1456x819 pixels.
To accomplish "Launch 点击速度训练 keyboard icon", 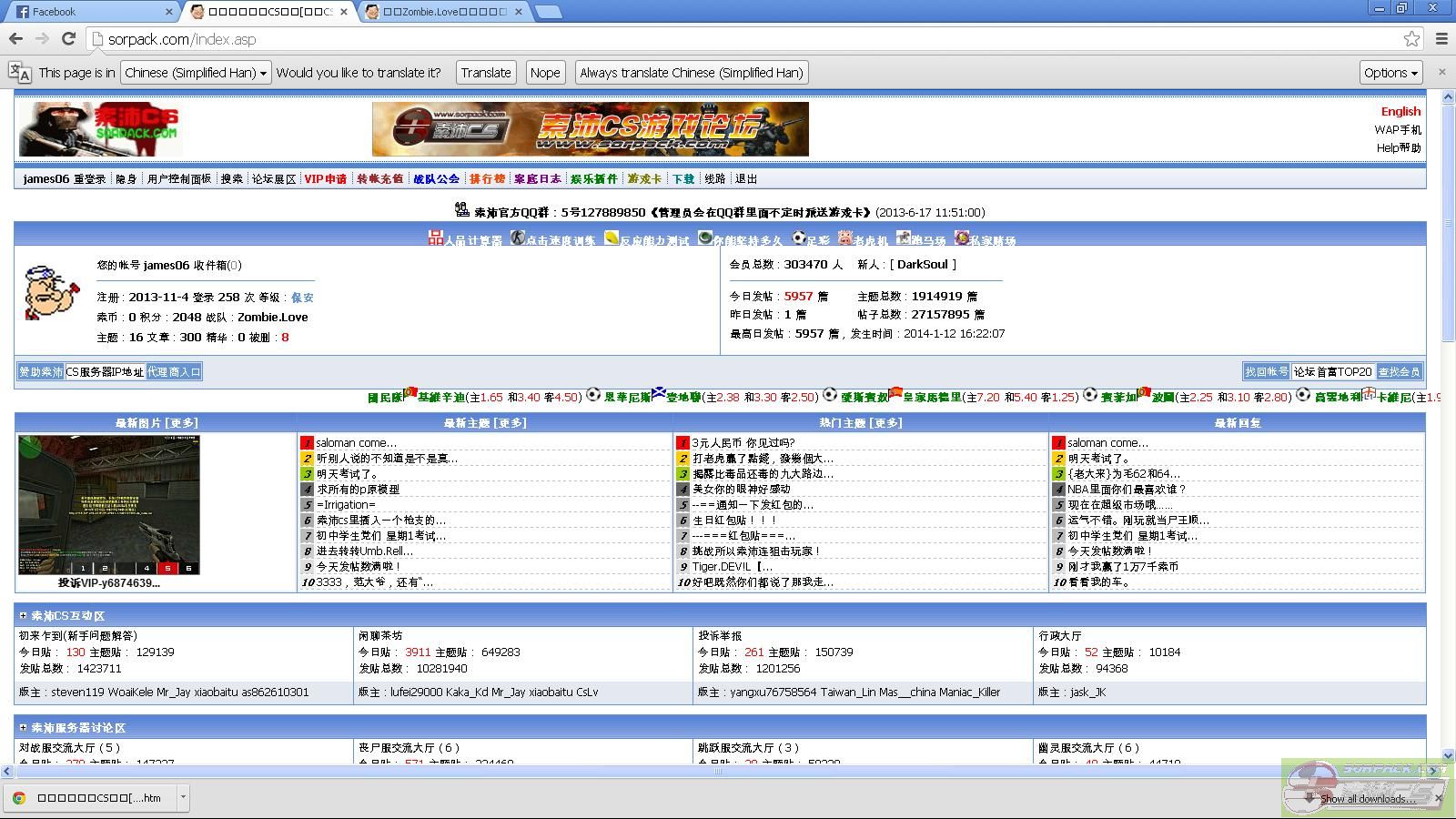I will (516, 238).
